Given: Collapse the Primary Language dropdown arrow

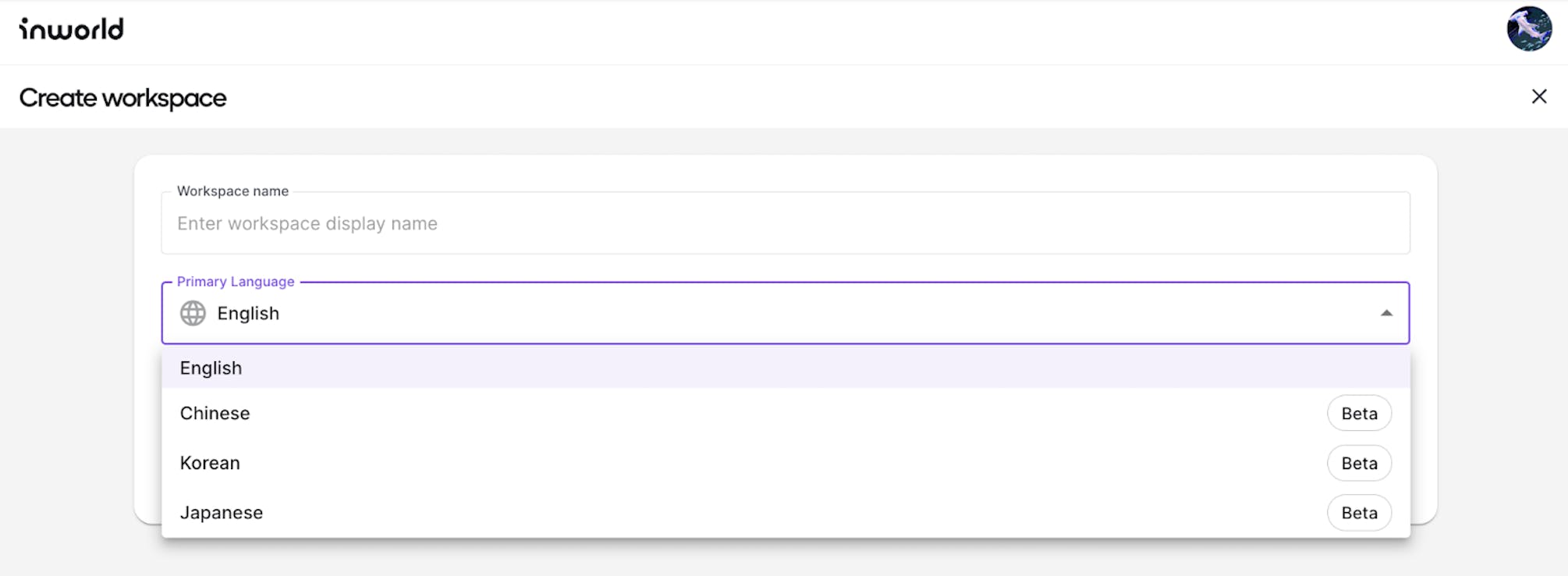Looking at the screenshot, I should 1385,313.
